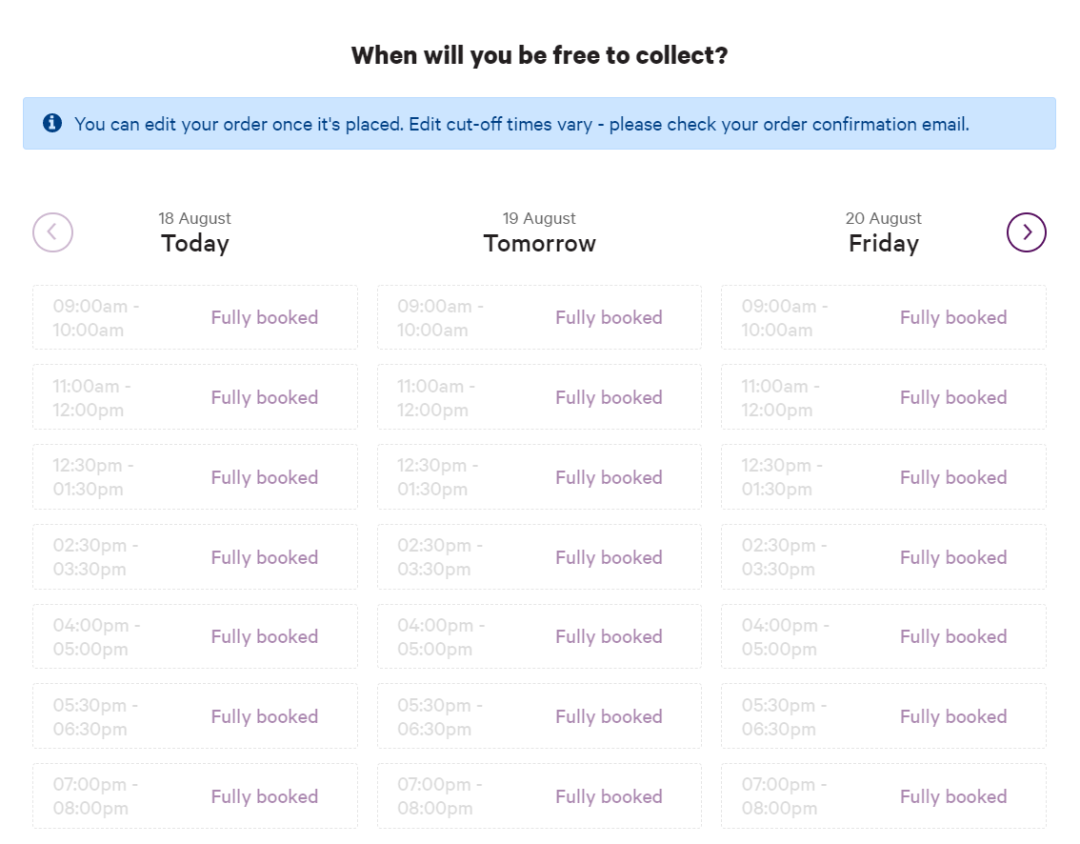
Task: Click the 20 August Friday heading
Action: point(884,233)
